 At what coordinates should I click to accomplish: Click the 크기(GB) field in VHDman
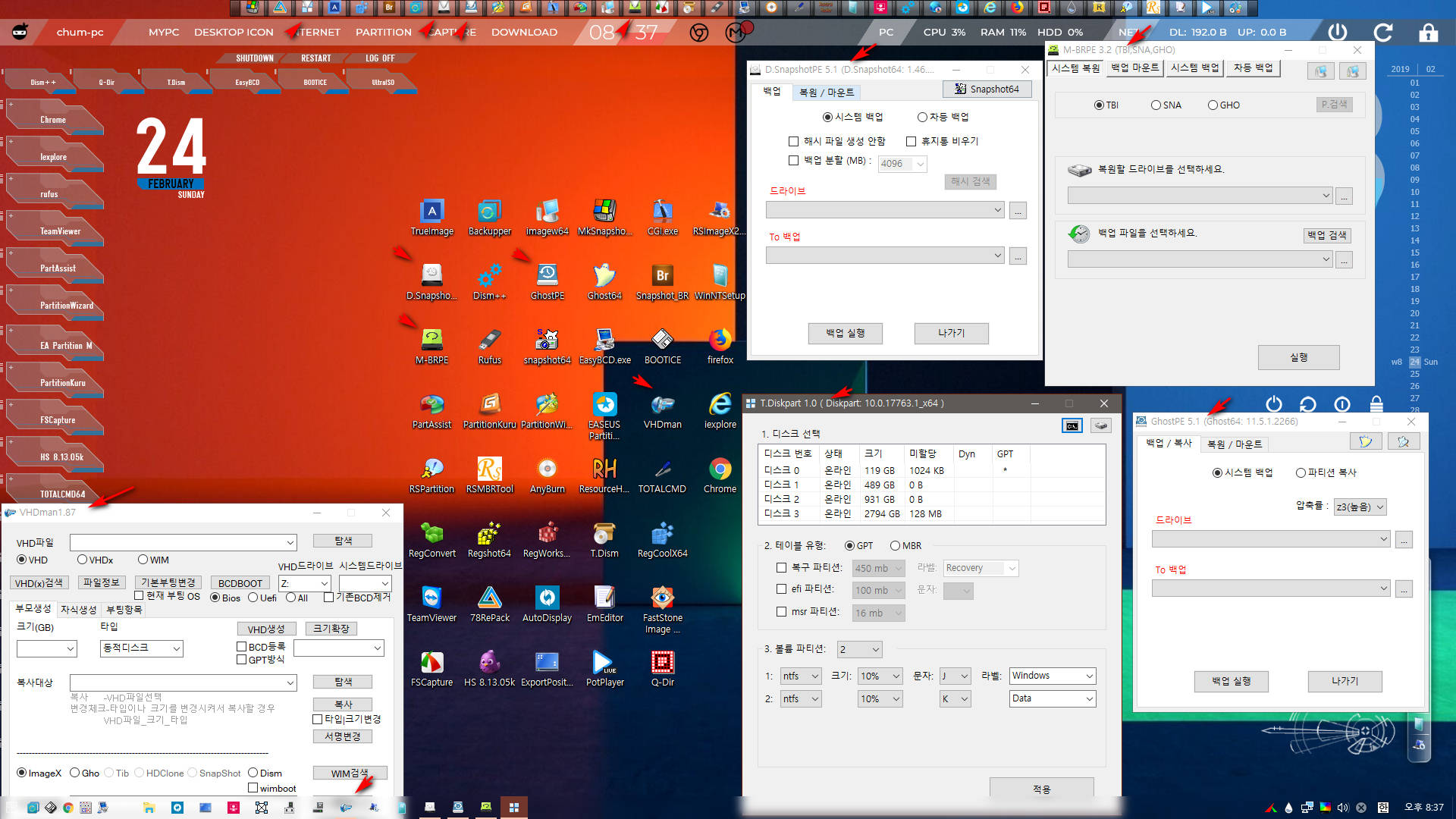click(46, 648)
